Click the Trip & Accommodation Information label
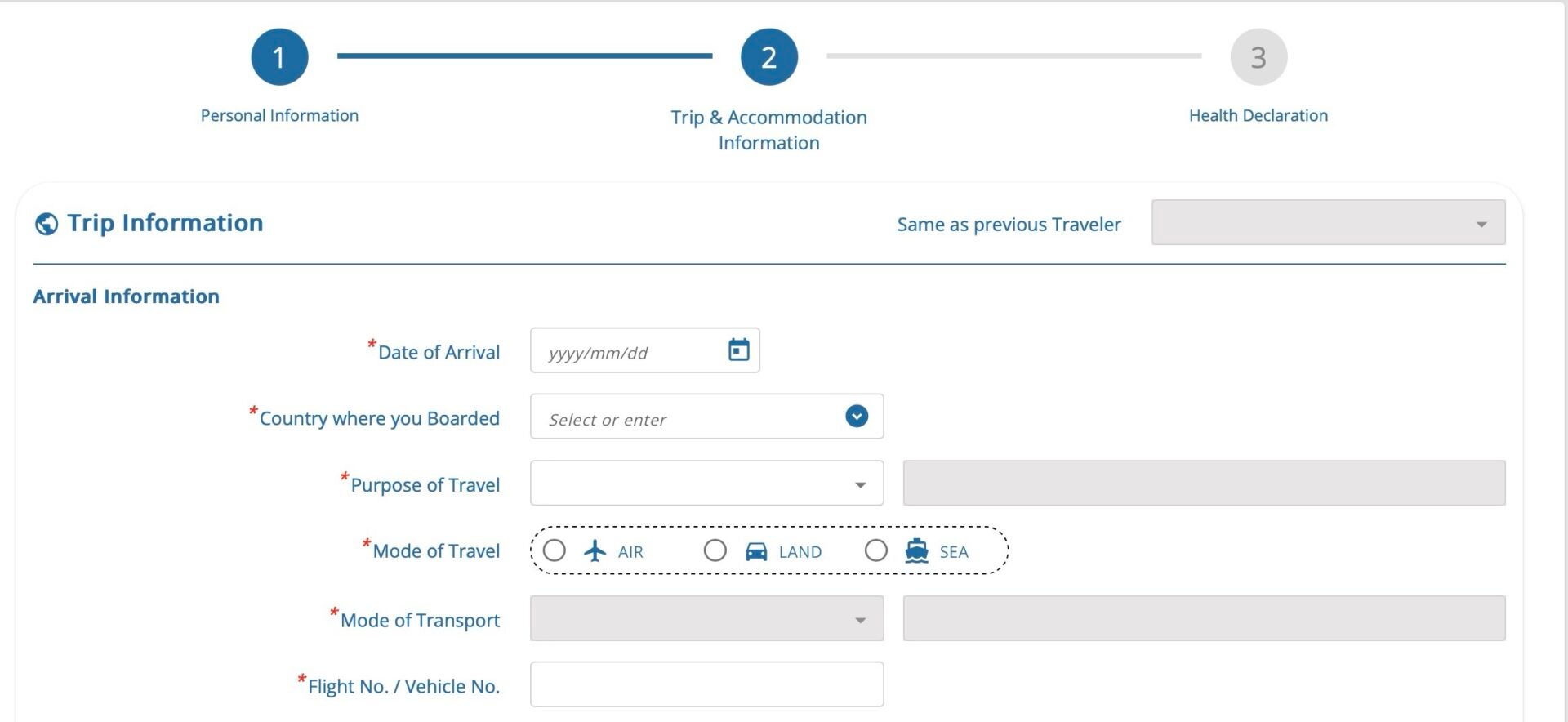 click(768, 130)
